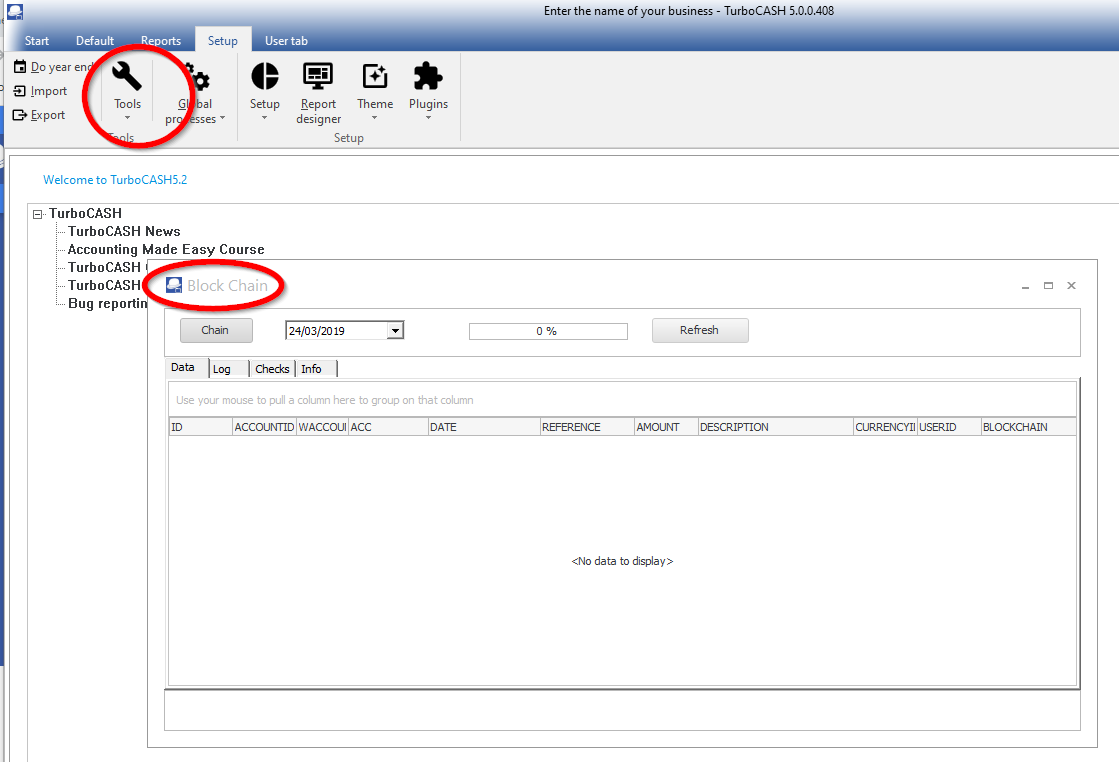The height and width of the screenshot is (762, 1119).
Task: Click the Import icon
Action: tap(20, 91)
